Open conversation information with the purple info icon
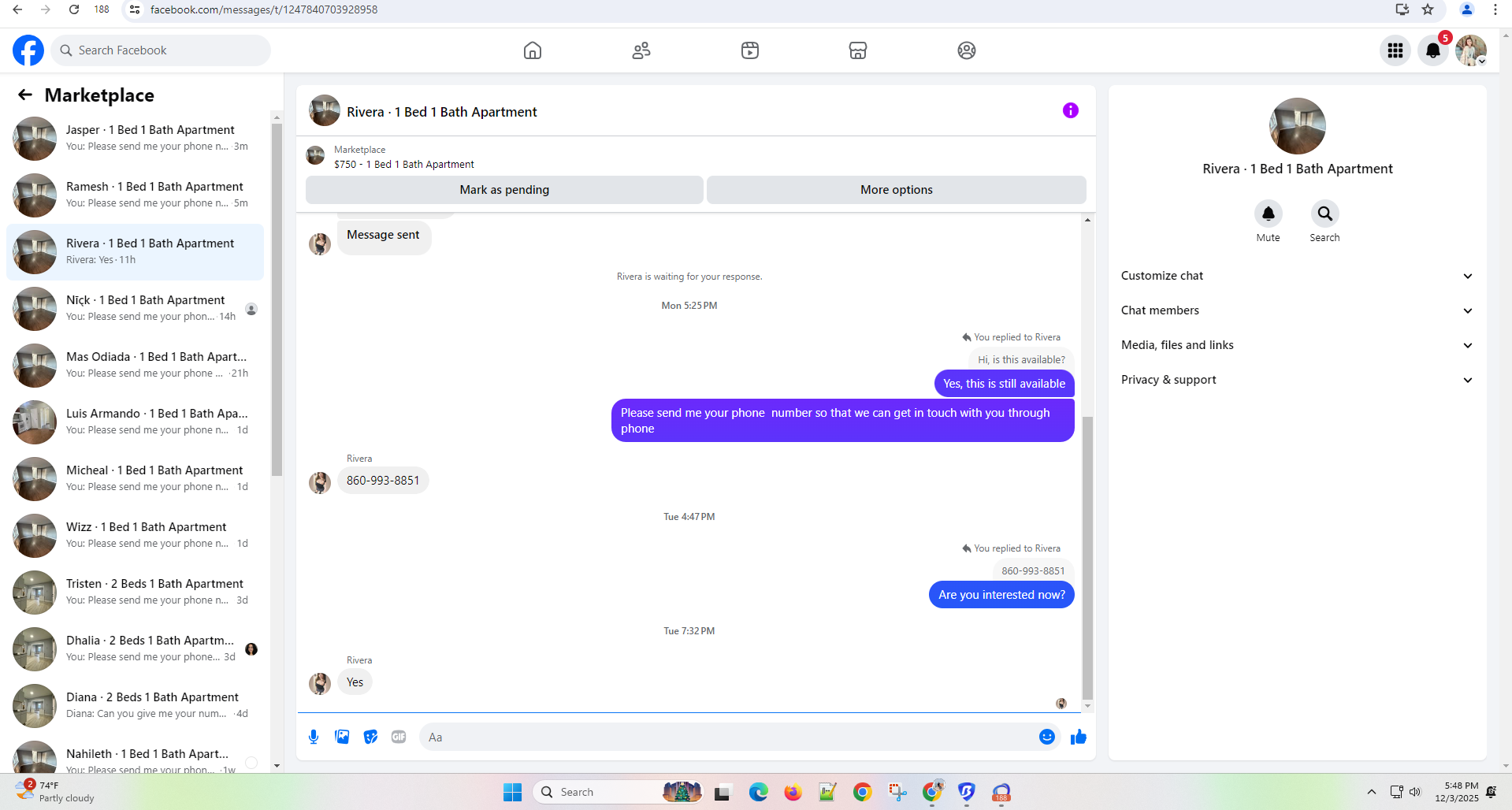 pyautogui.click(x=1070, y=110)
